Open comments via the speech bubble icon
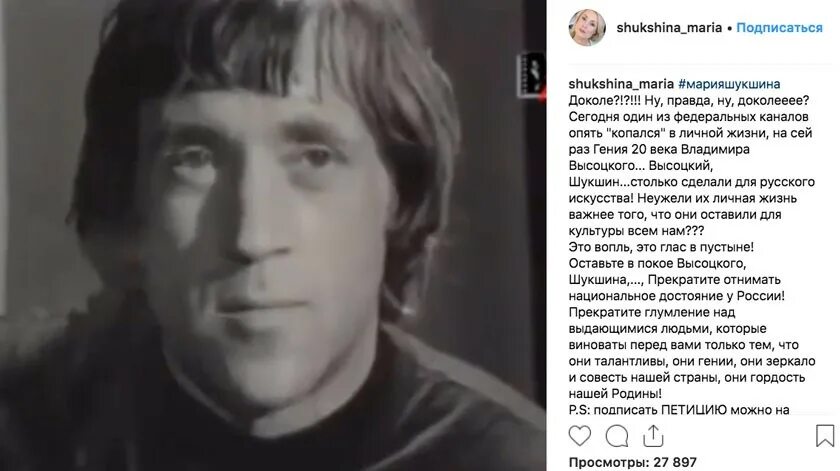The width and height of the screenshot is (840, 471). click(617, 436)
